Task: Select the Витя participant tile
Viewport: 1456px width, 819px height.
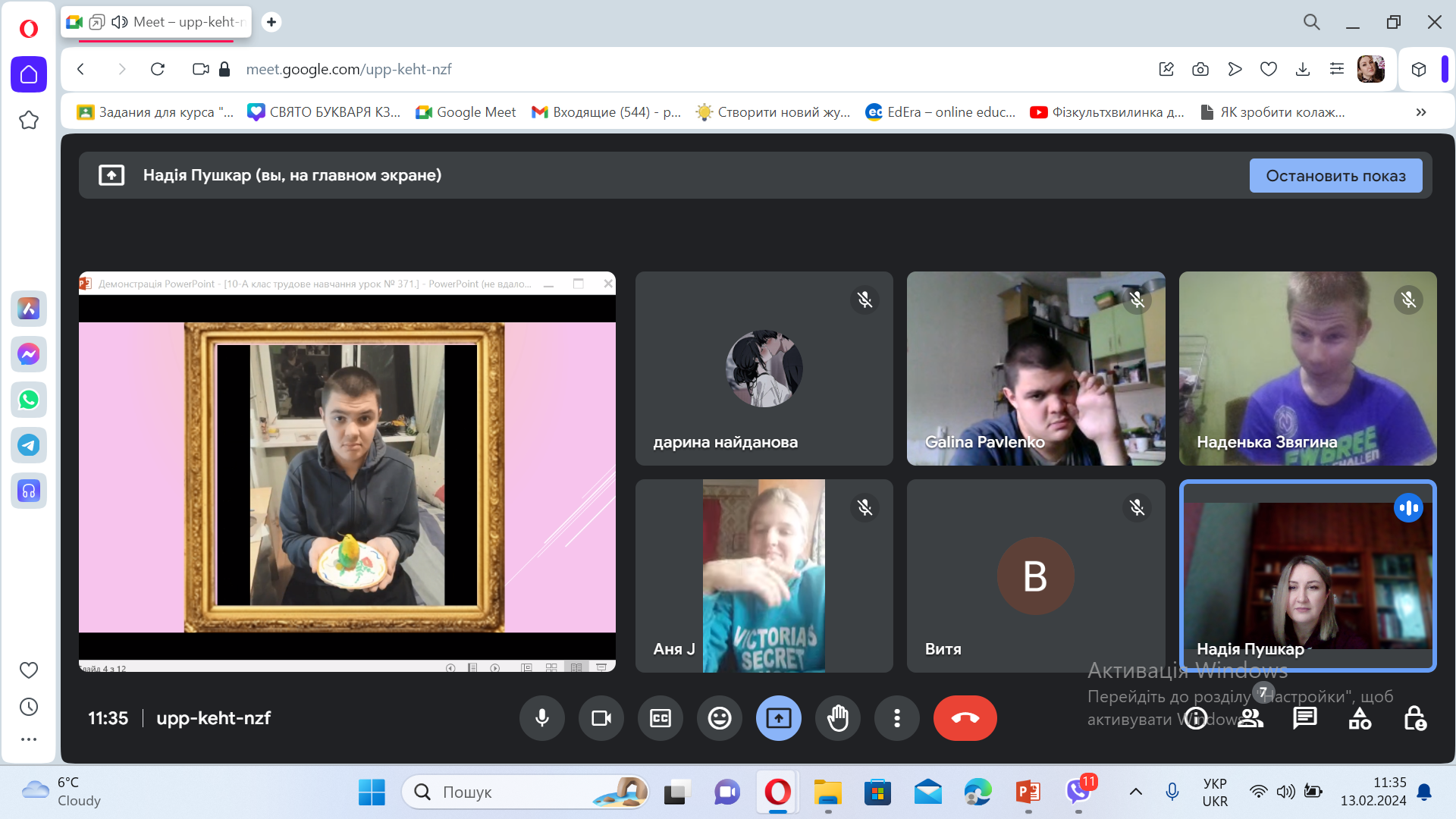Action: [x=1036, y=576]
